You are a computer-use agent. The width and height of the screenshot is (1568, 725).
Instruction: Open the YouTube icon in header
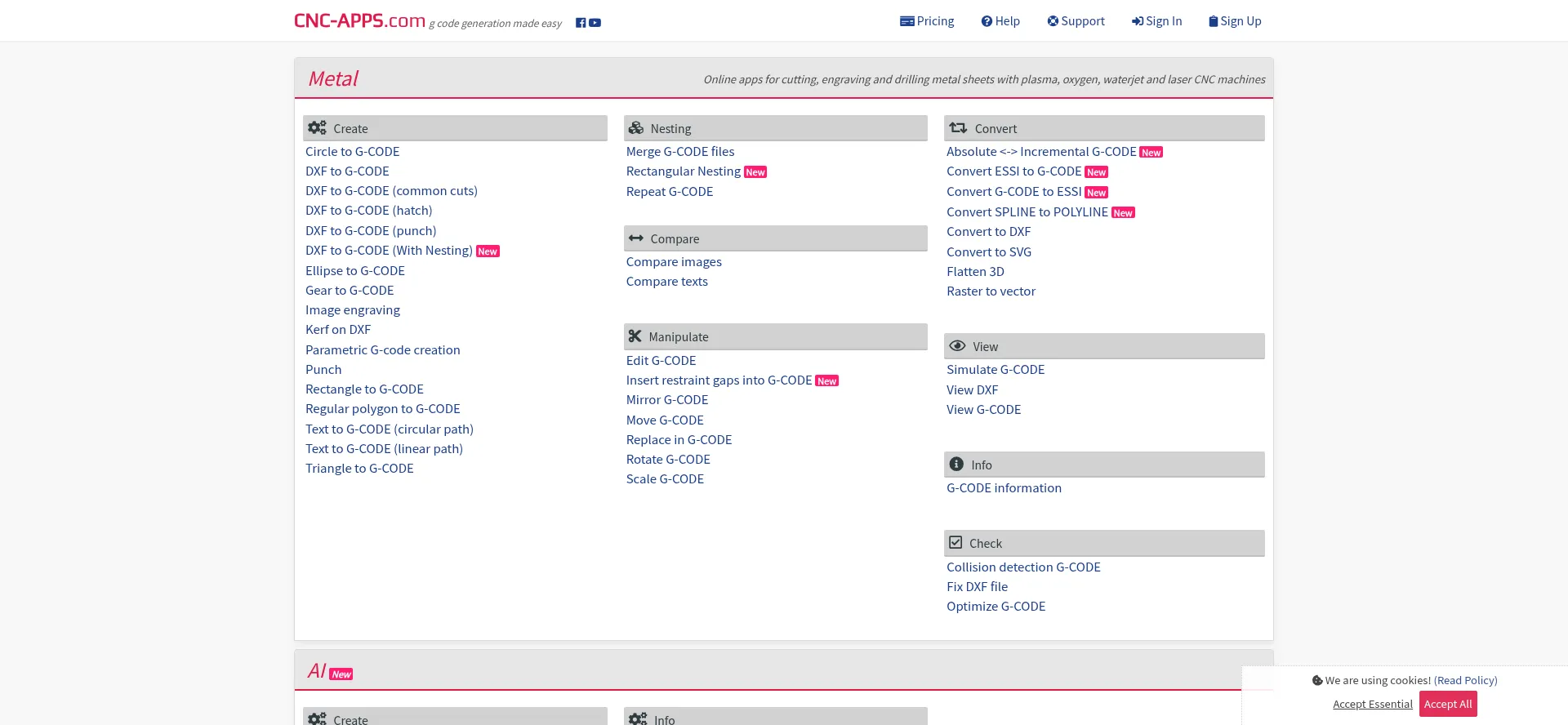click(595, 23)
